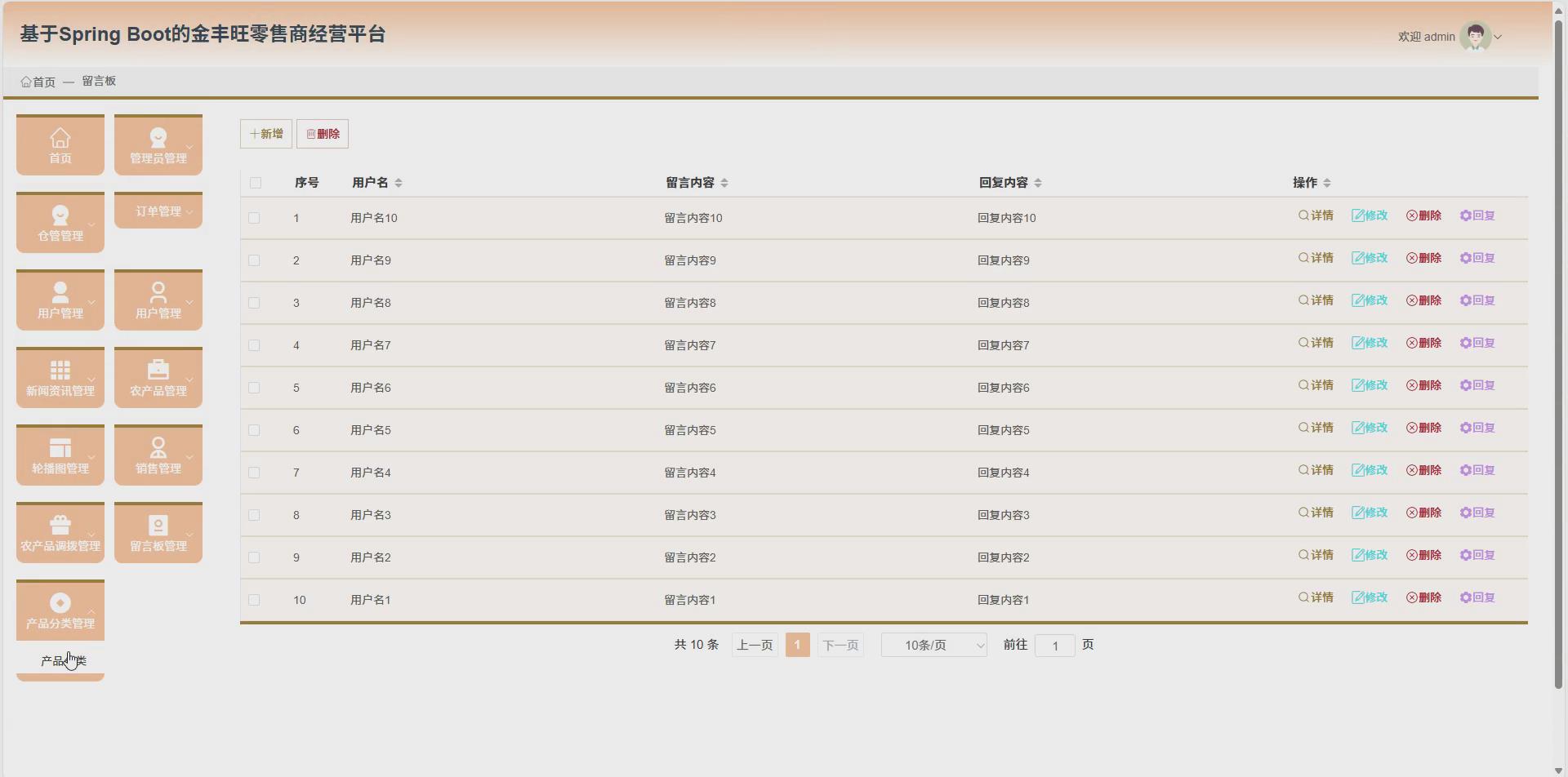Focus the 前往 page number input
Image resolution: width=1568 pixels, height=777 pixels.
[1055, 646]
